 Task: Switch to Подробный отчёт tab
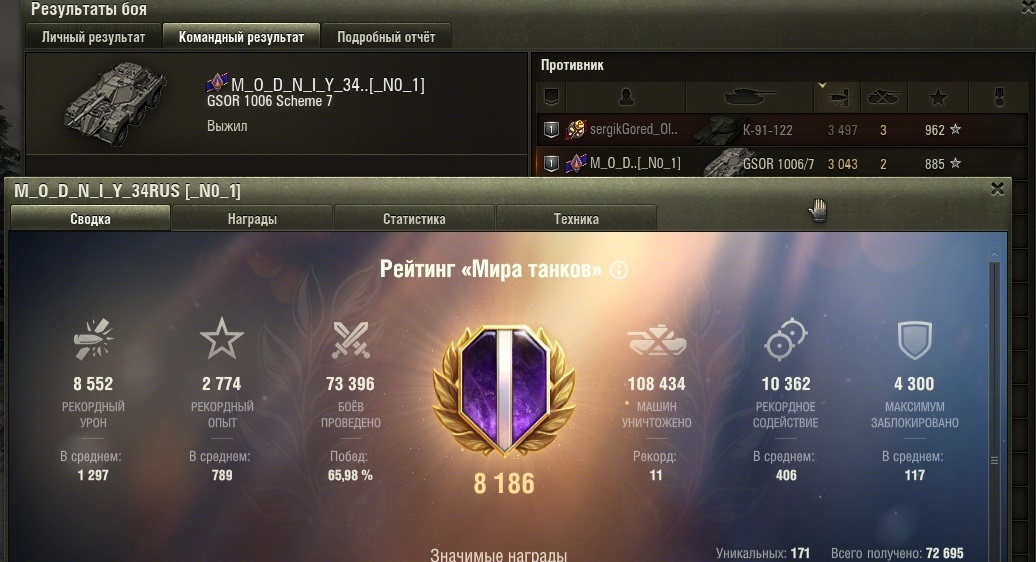[386, 37]
